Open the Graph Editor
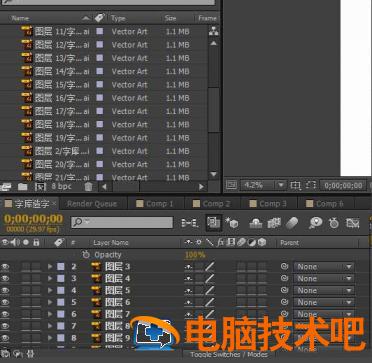The image size is (372, 363). [x=353, y=223]
